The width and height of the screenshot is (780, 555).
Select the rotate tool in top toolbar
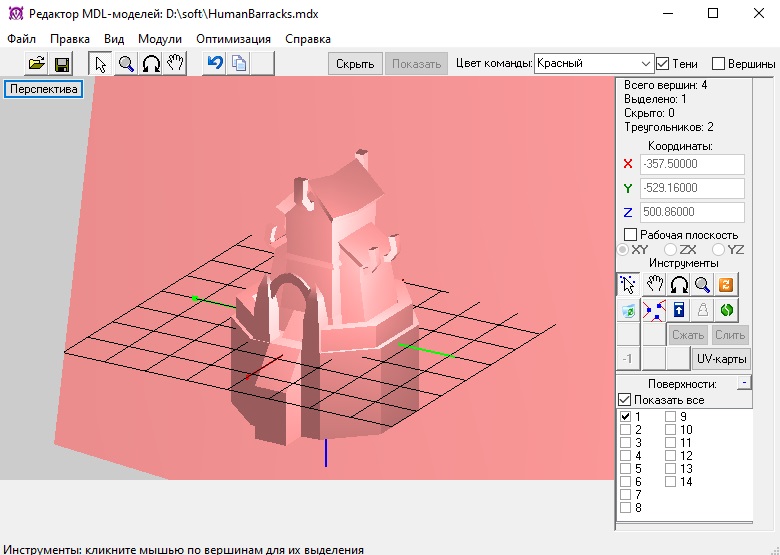pos(151,64)
